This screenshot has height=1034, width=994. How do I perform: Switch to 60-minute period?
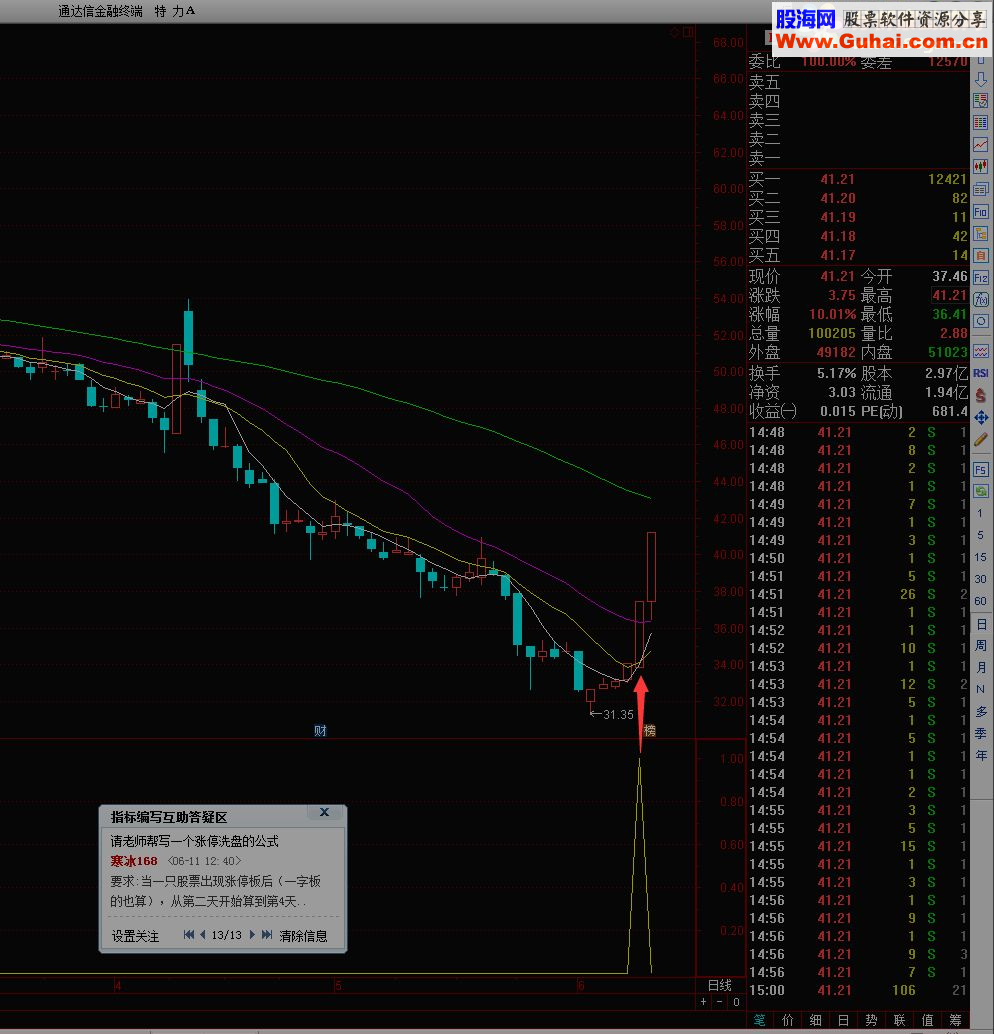[x=980, y=601]
